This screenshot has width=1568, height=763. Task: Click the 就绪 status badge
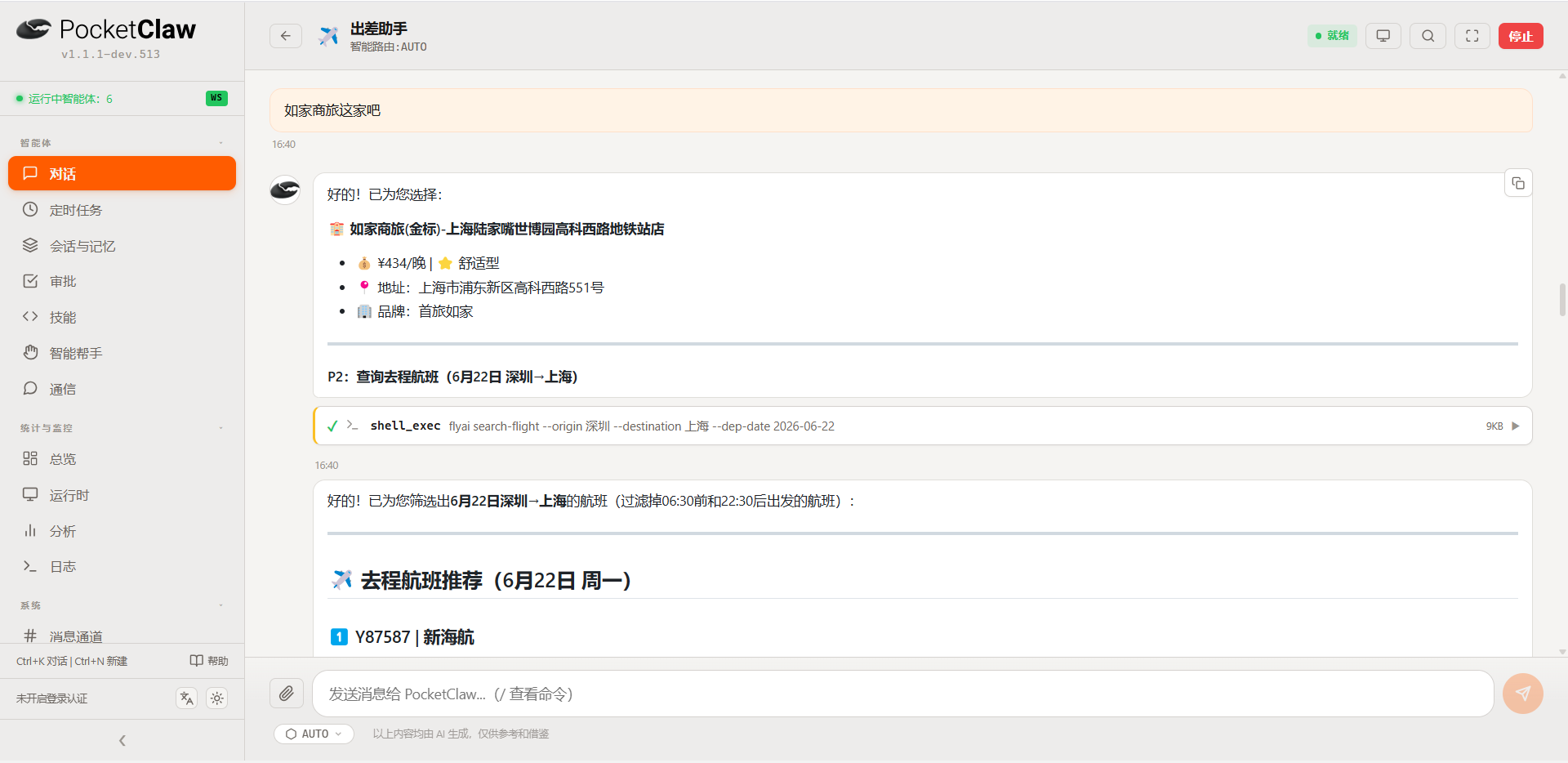click(x=1332, y=36)
